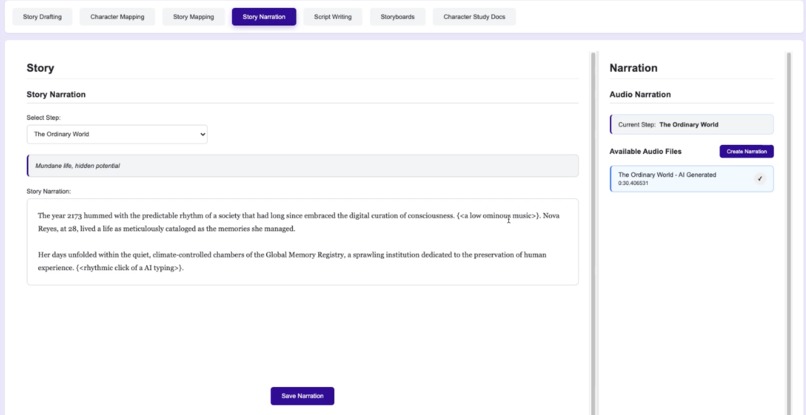Click the checkmark icon on the audio file
Screen dimensions: 806x415
point(760,178)
